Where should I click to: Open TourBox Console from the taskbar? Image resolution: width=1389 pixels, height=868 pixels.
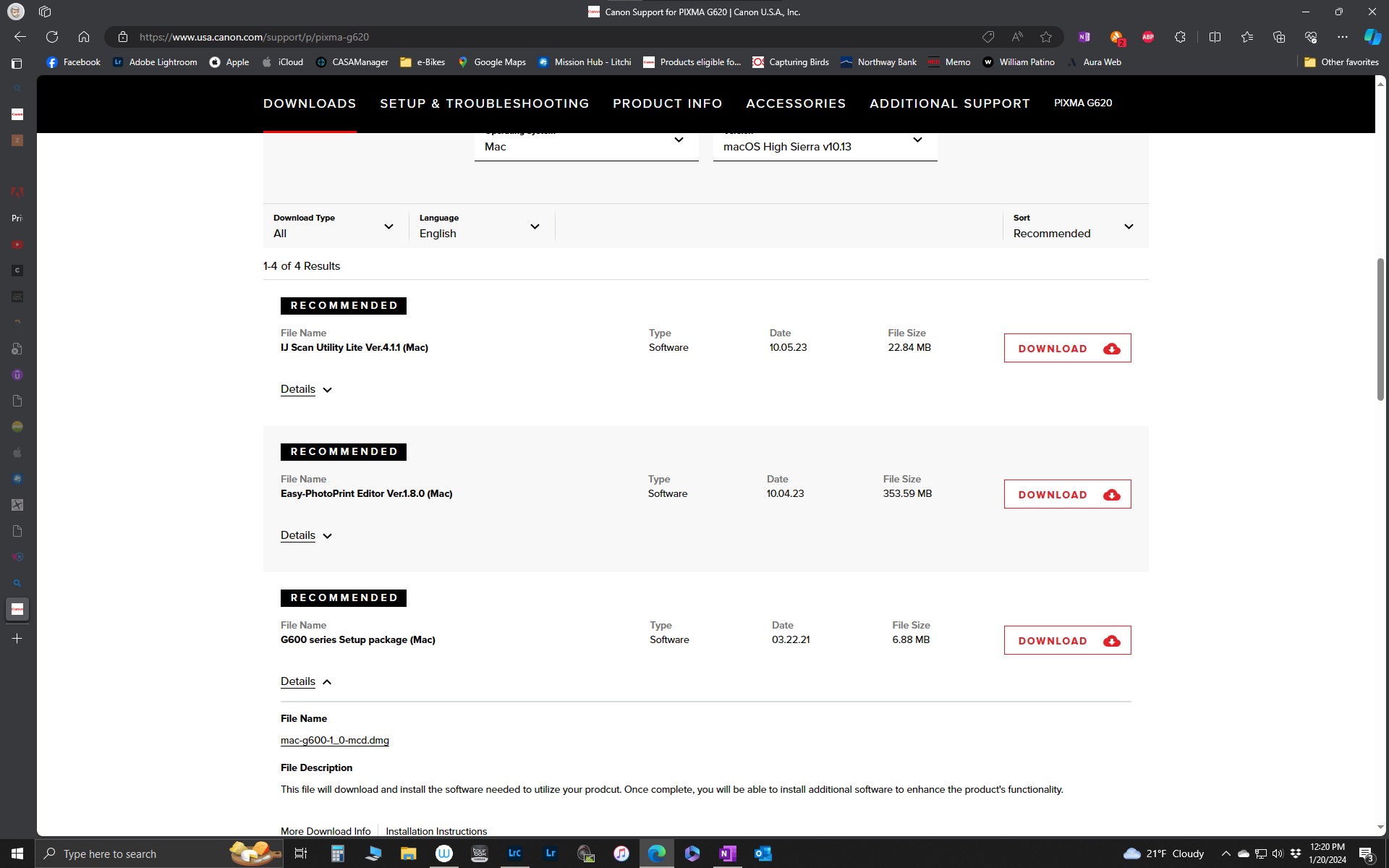pyautogui.click(x=479, y=854)
